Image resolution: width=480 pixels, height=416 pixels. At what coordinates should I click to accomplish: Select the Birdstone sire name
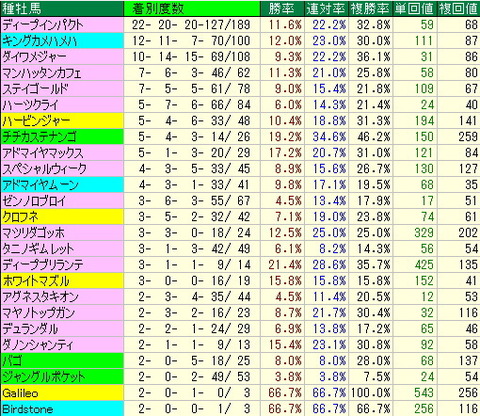pos(27,409)
